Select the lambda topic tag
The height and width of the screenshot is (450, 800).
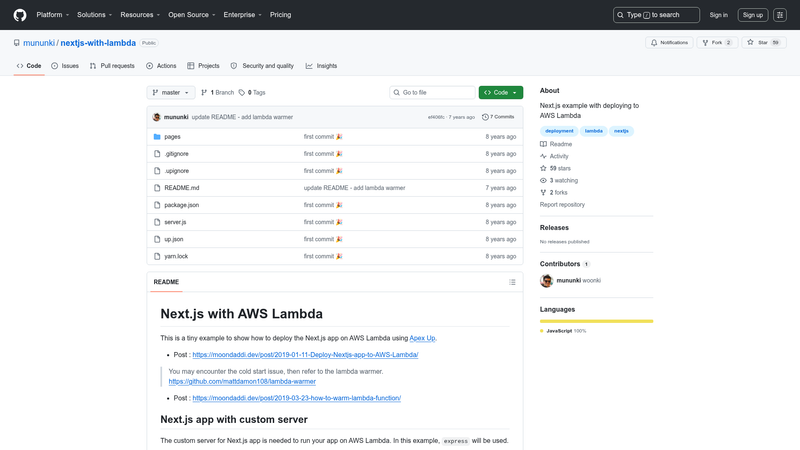[x=593, y=131]
